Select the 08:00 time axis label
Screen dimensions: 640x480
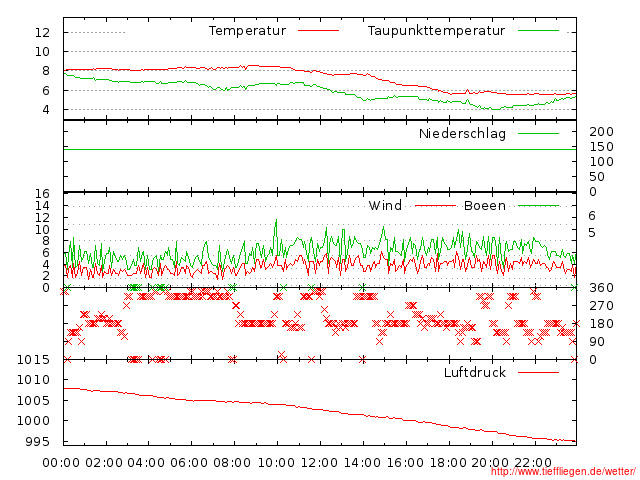click(x=233, y=463)
